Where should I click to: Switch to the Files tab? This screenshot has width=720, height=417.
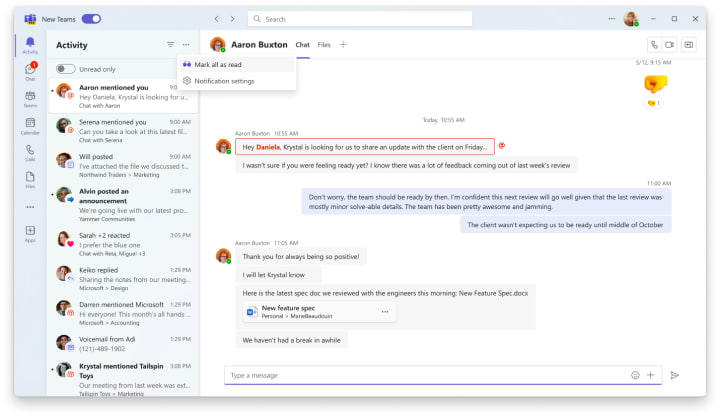pyautogui.click(x=324, y=45)
